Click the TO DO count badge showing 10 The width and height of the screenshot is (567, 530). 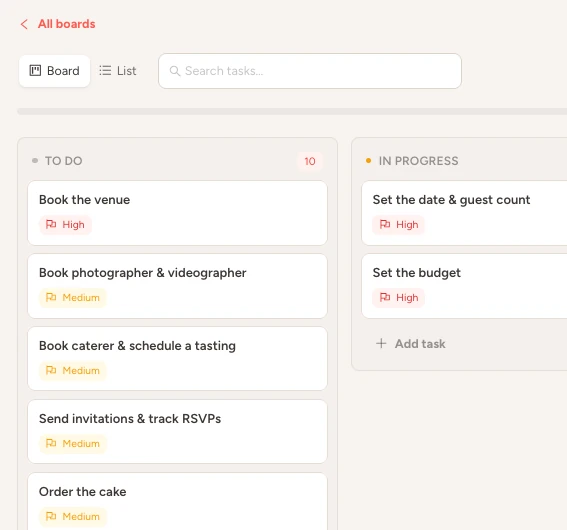(x=310, y=161)
